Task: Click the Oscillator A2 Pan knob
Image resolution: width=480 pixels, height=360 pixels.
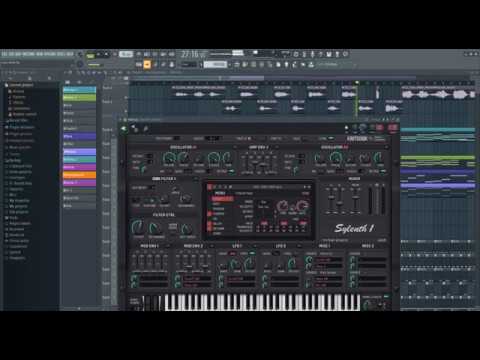Action: 379,158
